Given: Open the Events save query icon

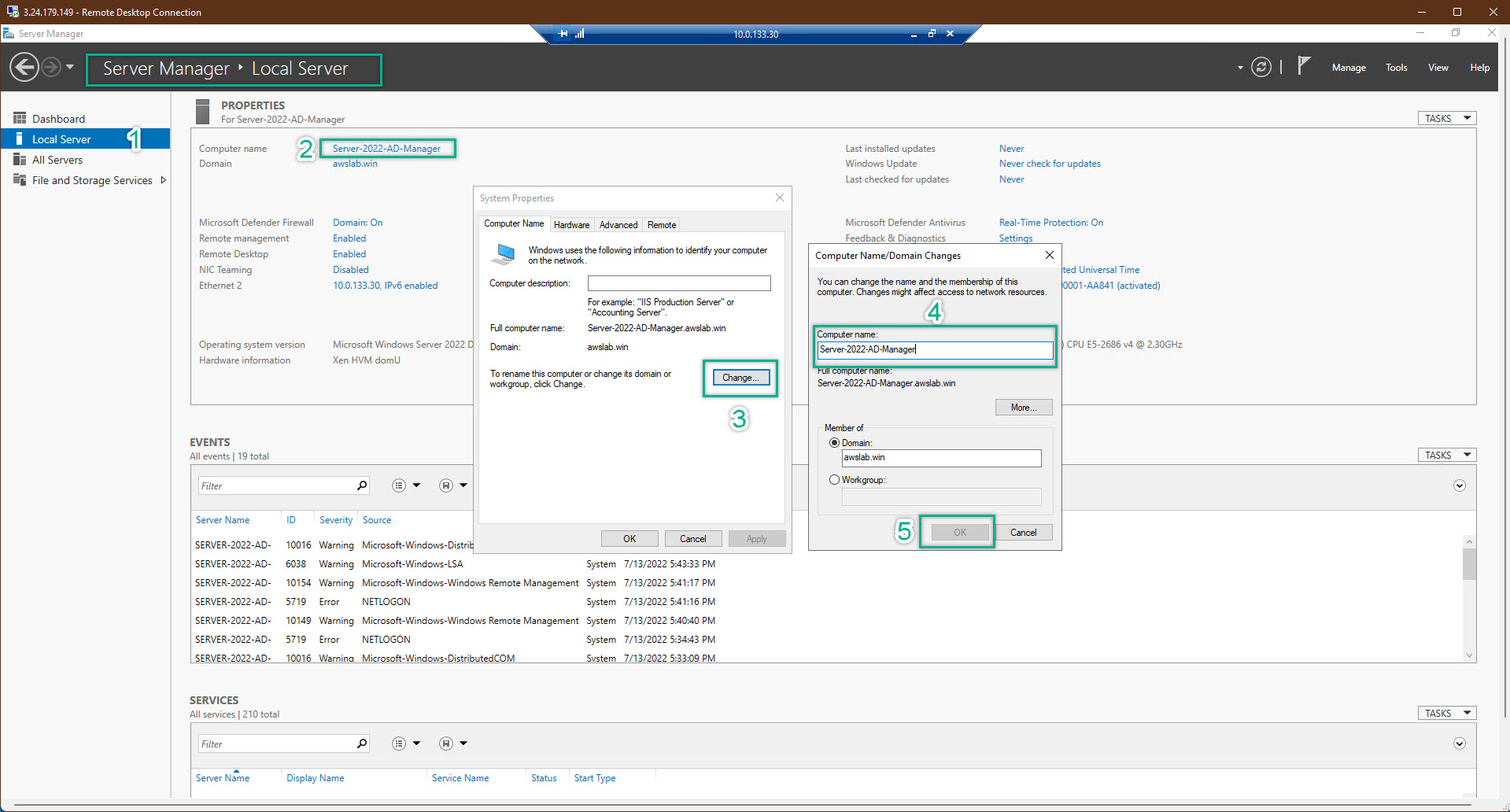Looking at the screenshot, I should tap(446, 485).
